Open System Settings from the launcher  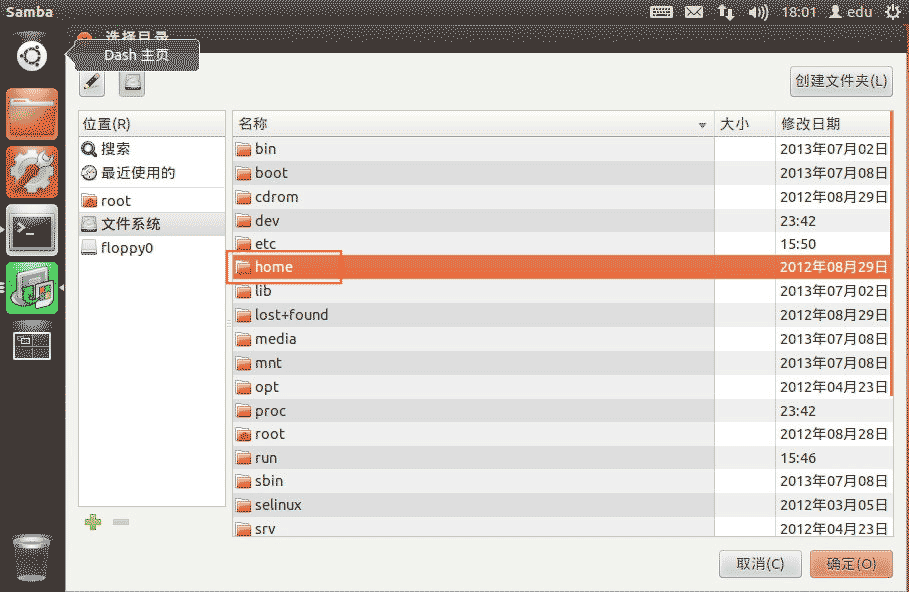[32, 172]
